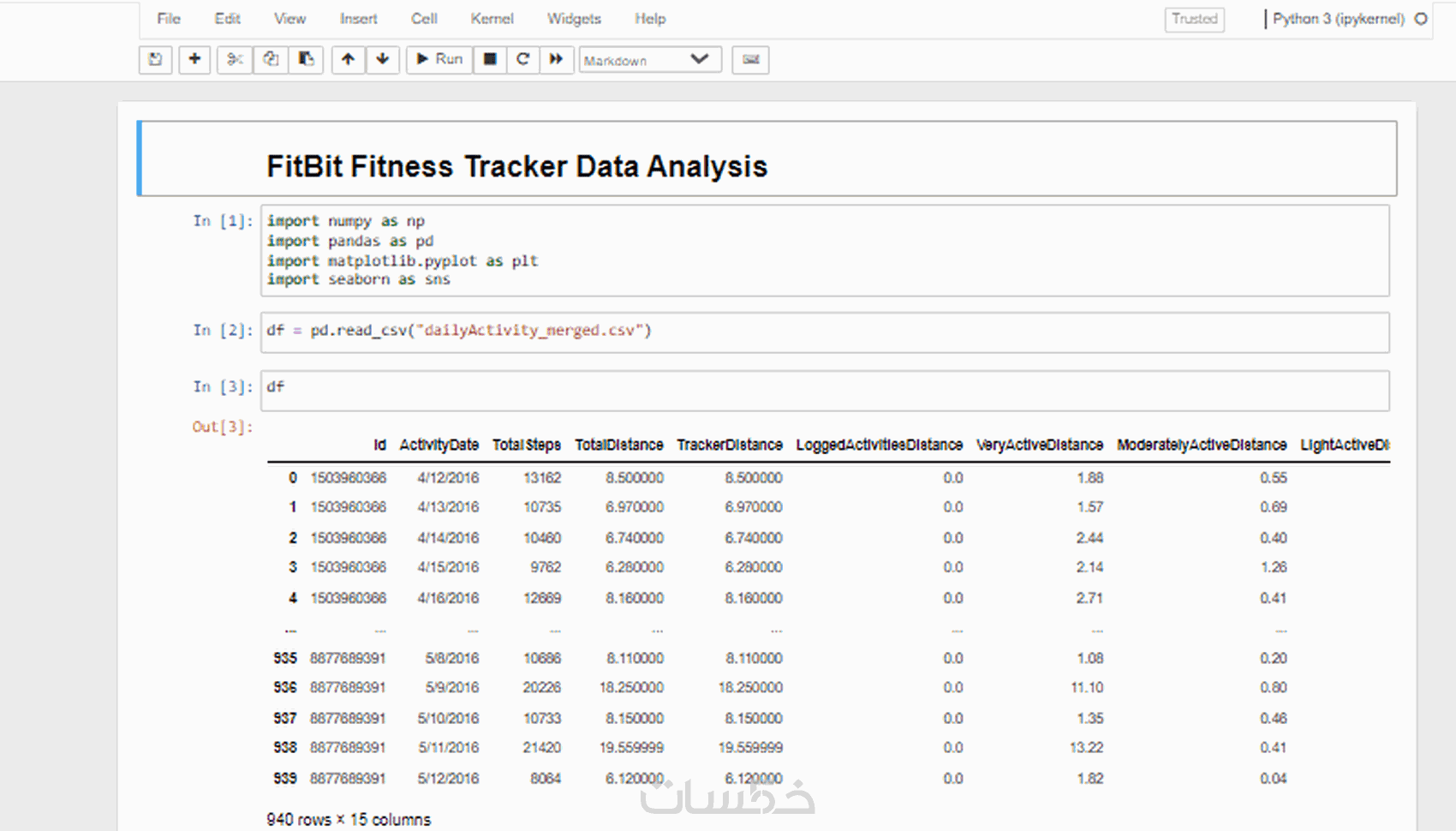Paste cells below using the clipboard icon
This screenshot has height=831, width=1456.
(x=306, y=59)
